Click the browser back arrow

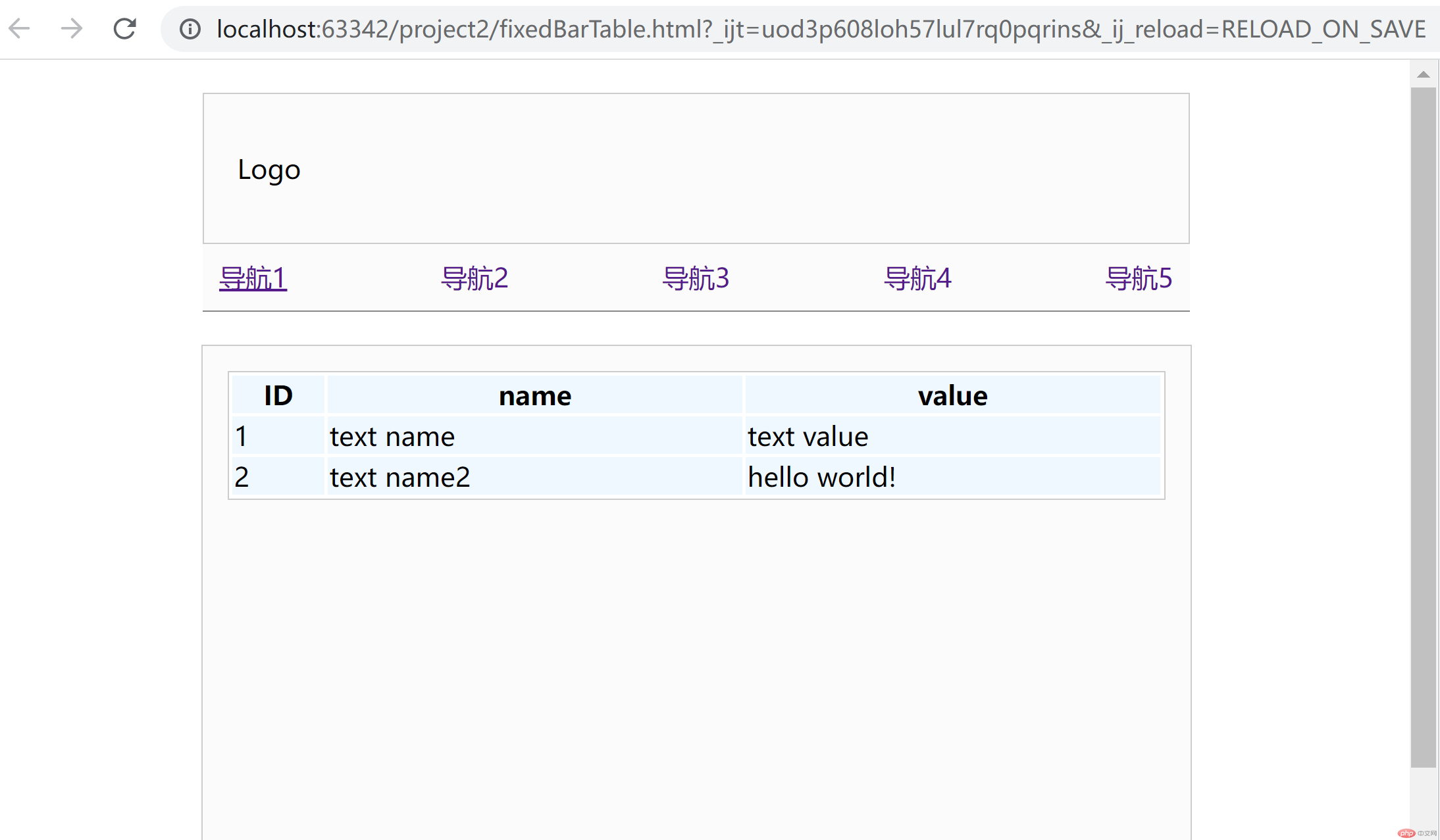20,28
